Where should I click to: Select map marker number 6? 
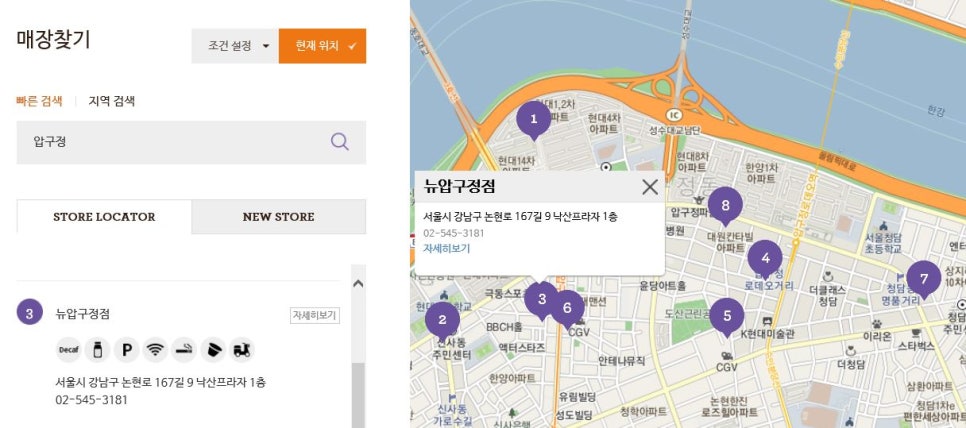coord(567,309)
